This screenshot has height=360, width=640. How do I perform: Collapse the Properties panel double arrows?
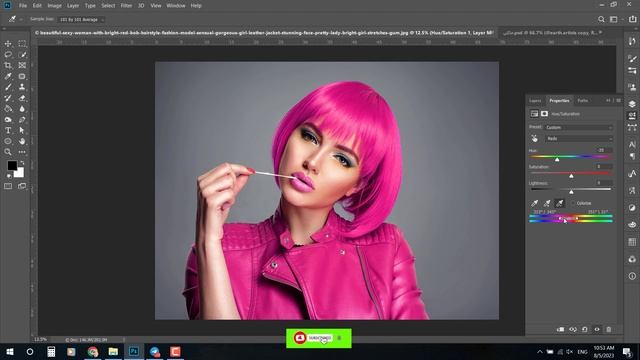pos(608,100)
